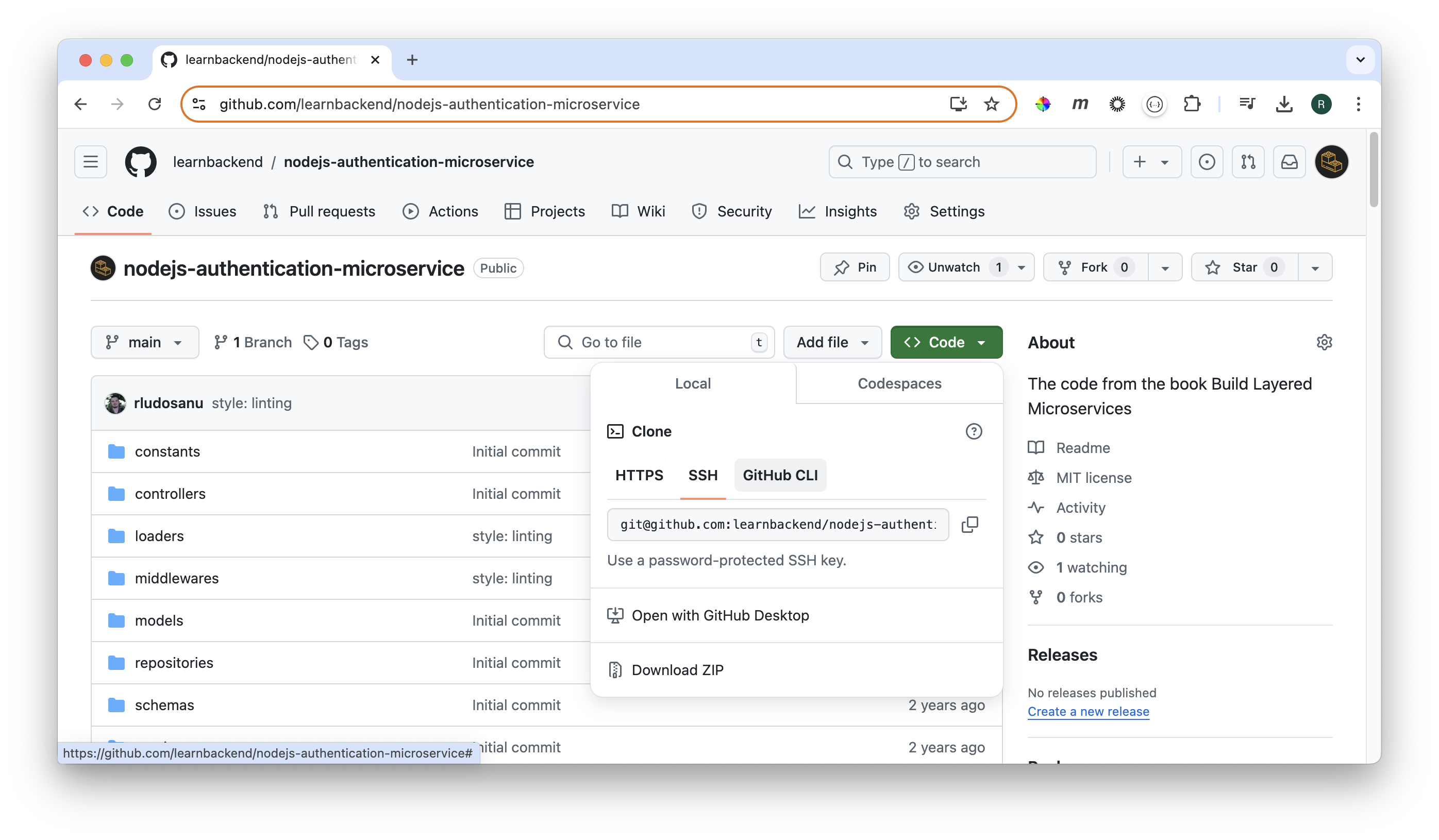
Task: Open the GitHub global navigation hamburger menu
Action: [91, 162]
